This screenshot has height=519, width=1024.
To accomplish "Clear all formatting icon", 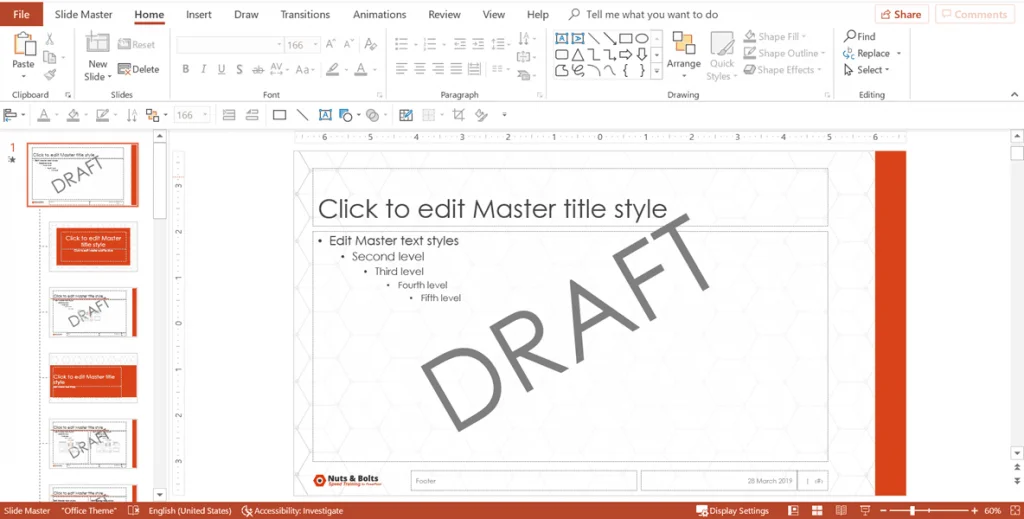I will click(x=371, y=44).
